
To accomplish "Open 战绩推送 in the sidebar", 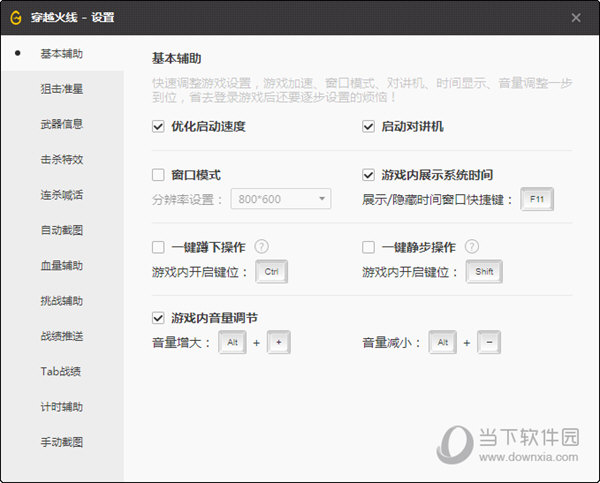I will [x=62, y=336].
